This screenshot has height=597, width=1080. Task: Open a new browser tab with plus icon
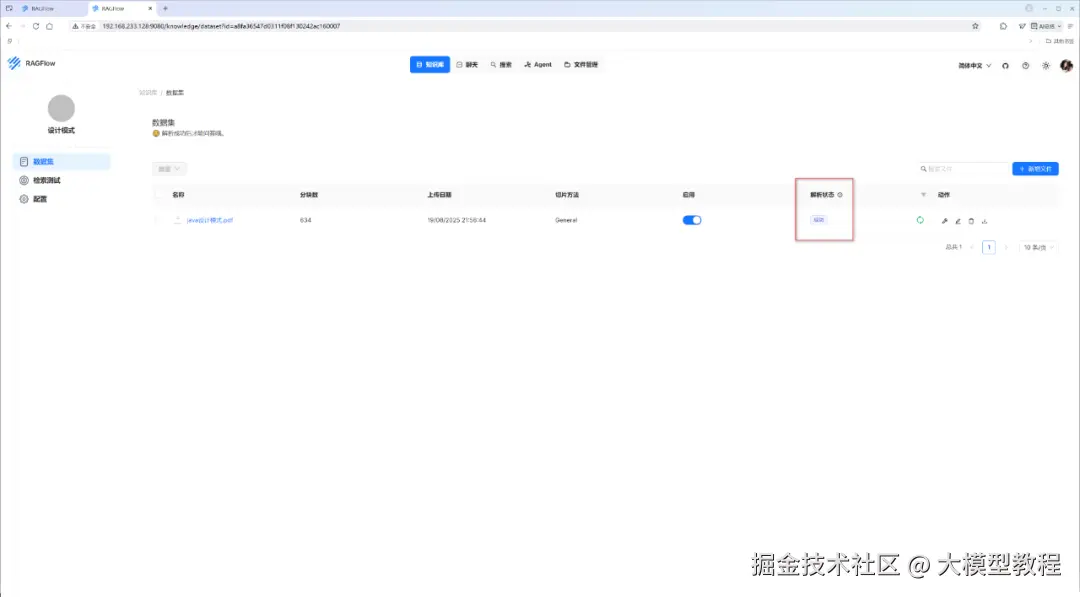[165, 8]
